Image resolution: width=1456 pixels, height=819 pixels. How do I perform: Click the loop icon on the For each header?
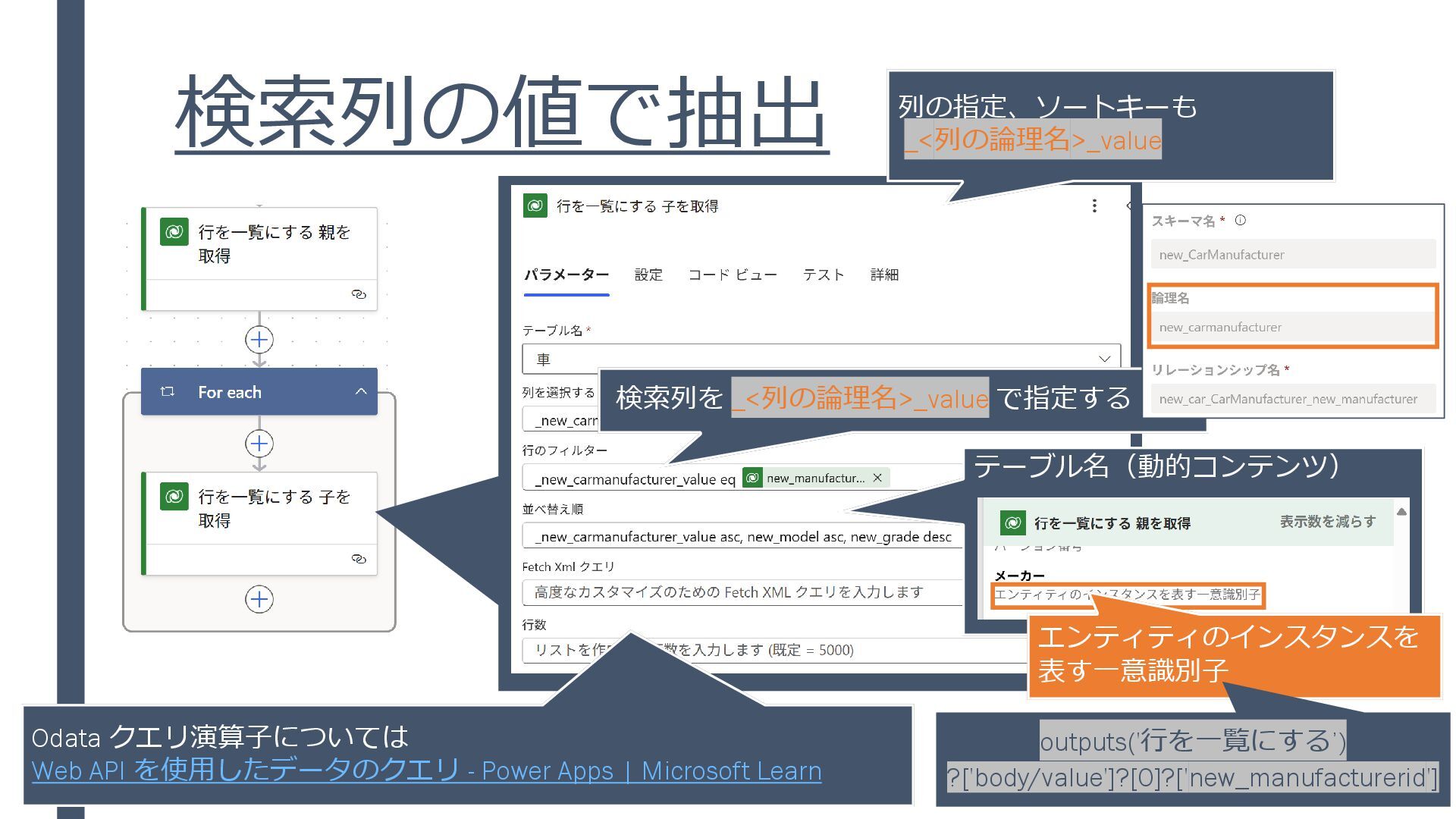coord(168,391)
